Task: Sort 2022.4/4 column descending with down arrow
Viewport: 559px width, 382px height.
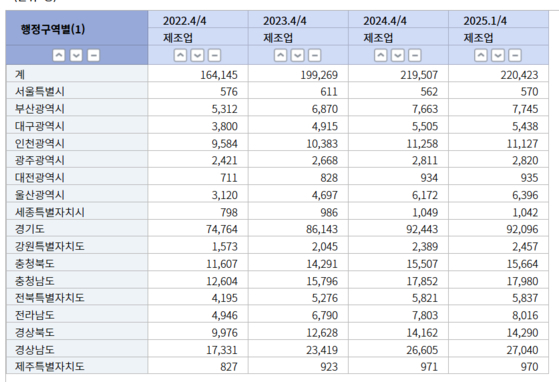Action: pyautogui.click(x=198, y=55)
